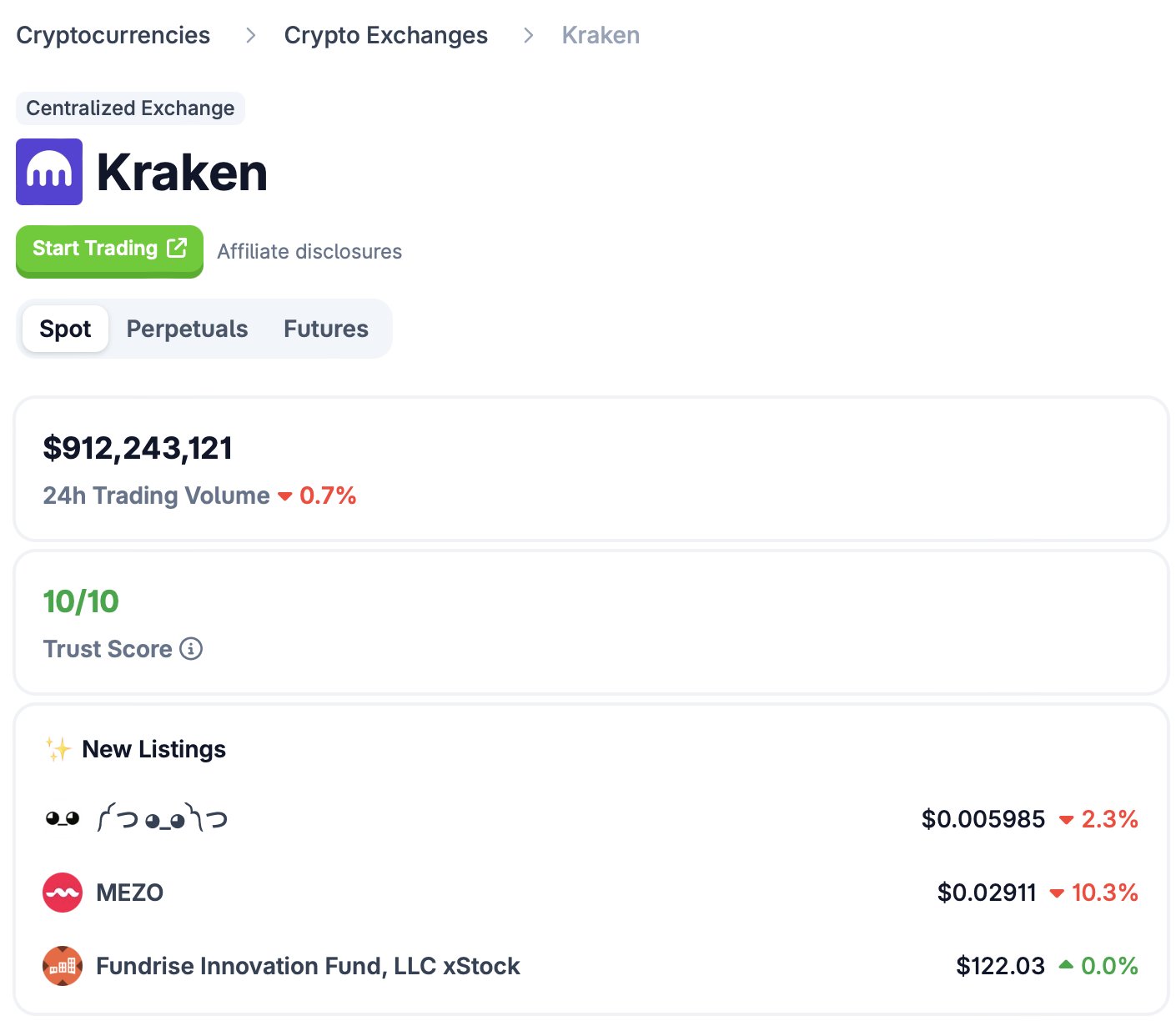Click the New Listings sparkles icon
The height and width of the screenshot is (1021, 1176).
pos(58,749)
